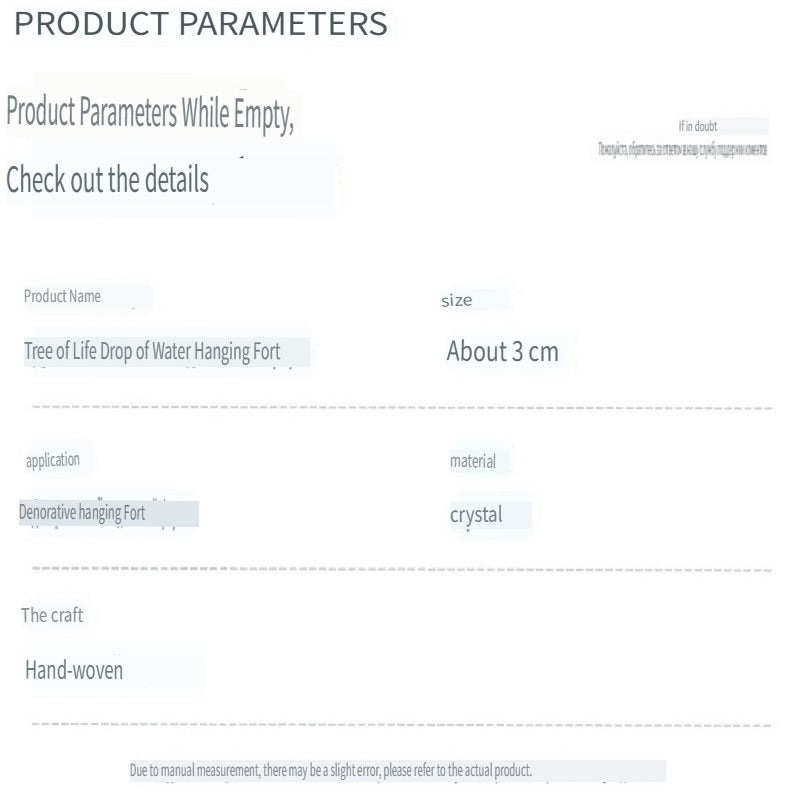
Task: Select "The craft" field label
Action: pyautogui.click(x=51, y=615)
